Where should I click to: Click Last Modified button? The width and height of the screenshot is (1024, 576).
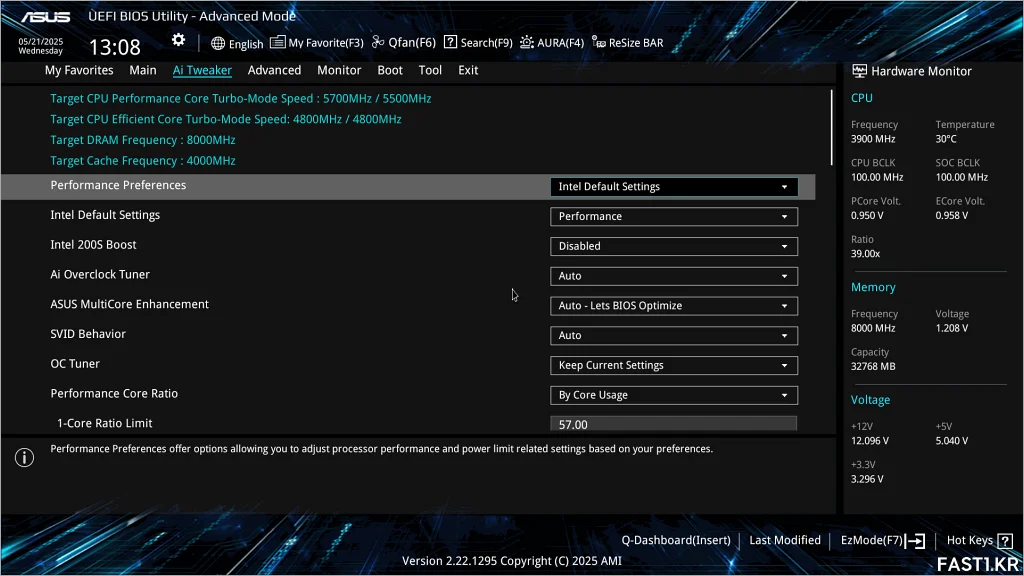pyautogui.click(x=784, y=540)
